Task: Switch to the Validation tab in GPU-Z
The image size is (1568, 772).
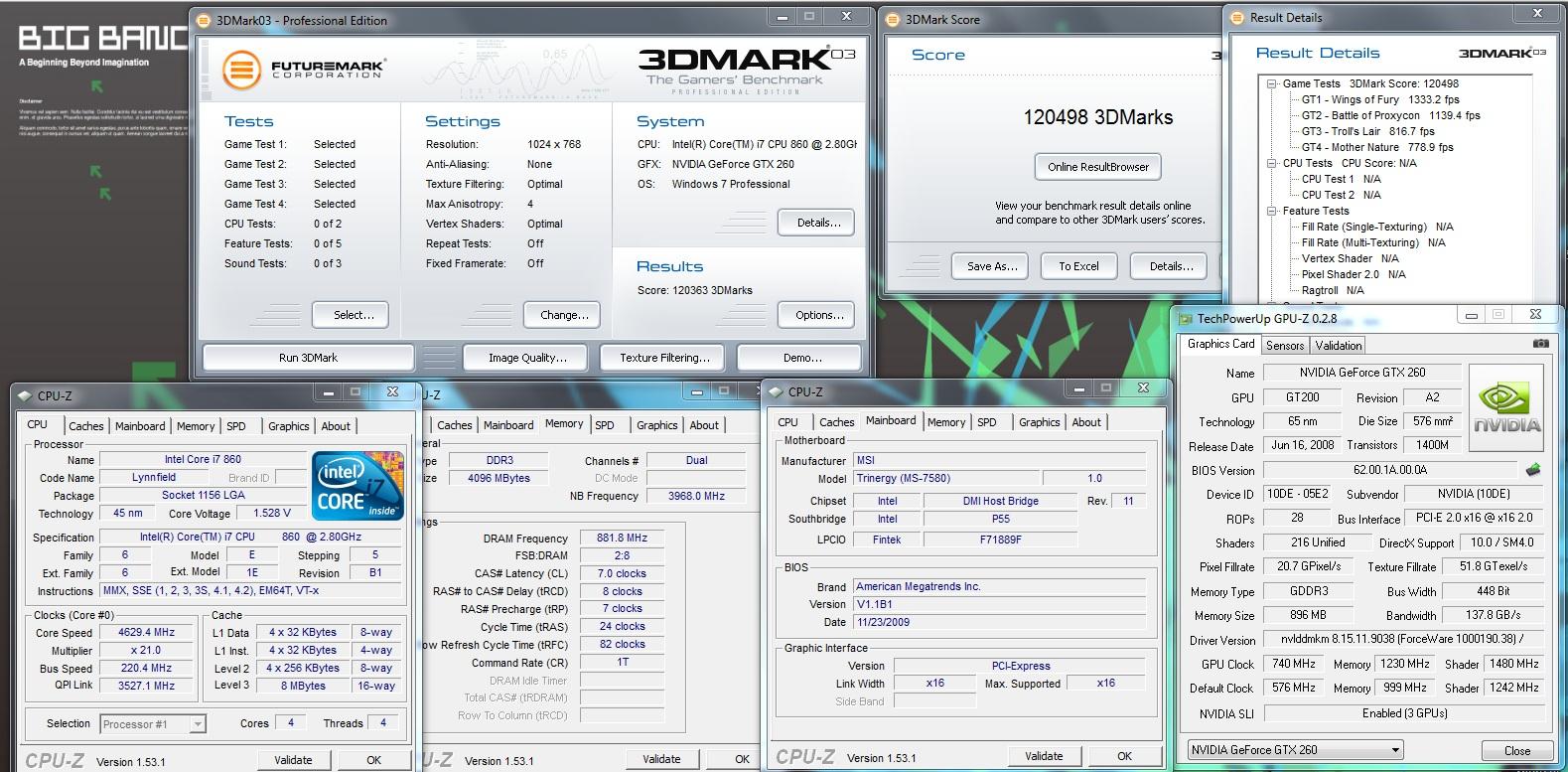Action: (x=1338, y=346)
